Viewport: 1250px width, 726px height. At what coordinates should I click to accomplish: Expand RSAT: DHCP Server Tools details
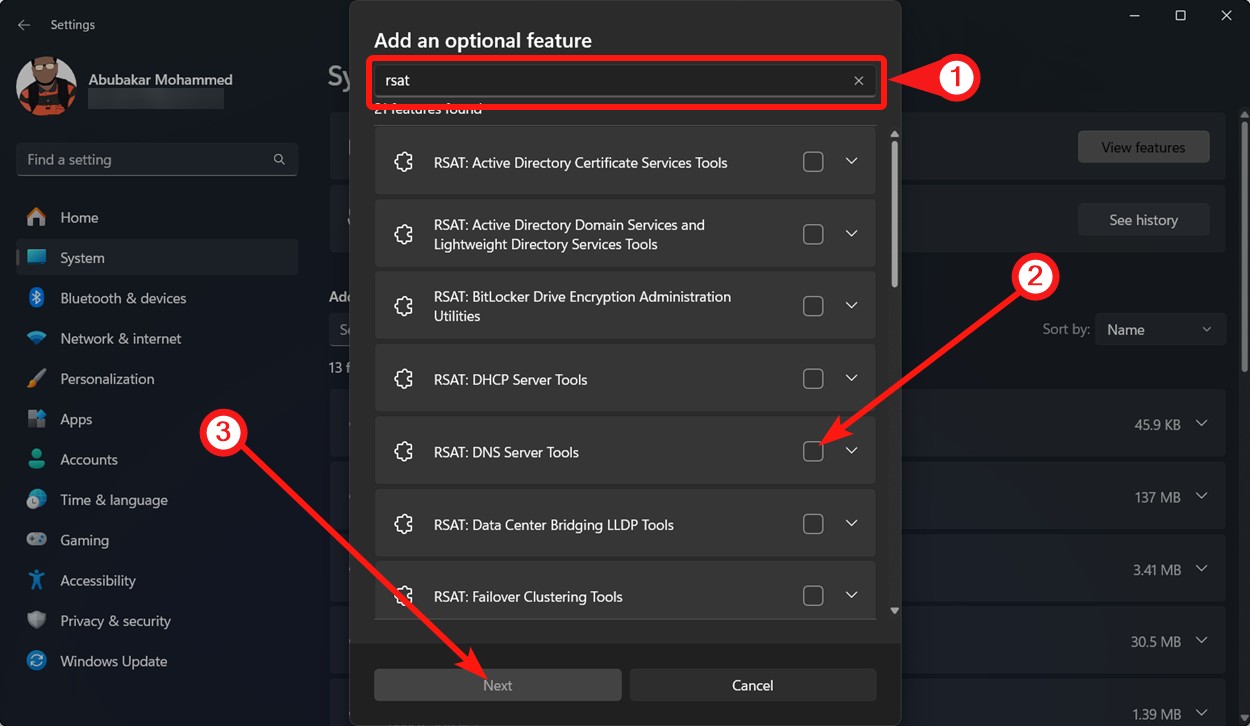click(851, 378)
